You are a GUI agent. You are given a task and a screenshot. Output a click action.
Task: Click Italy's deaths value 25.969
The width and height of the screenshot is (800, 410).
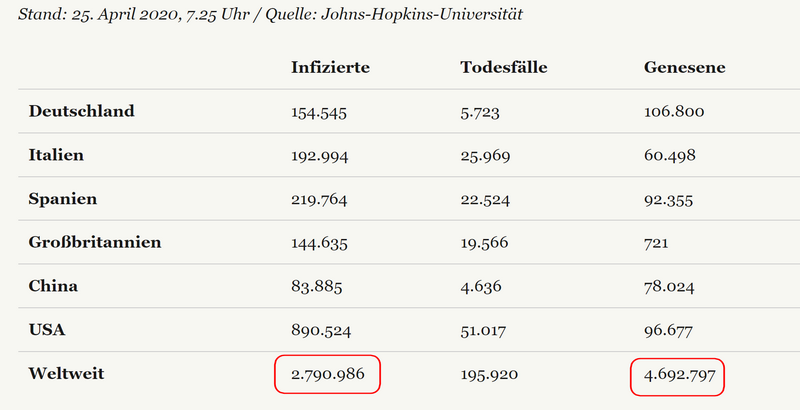(485, 156)
